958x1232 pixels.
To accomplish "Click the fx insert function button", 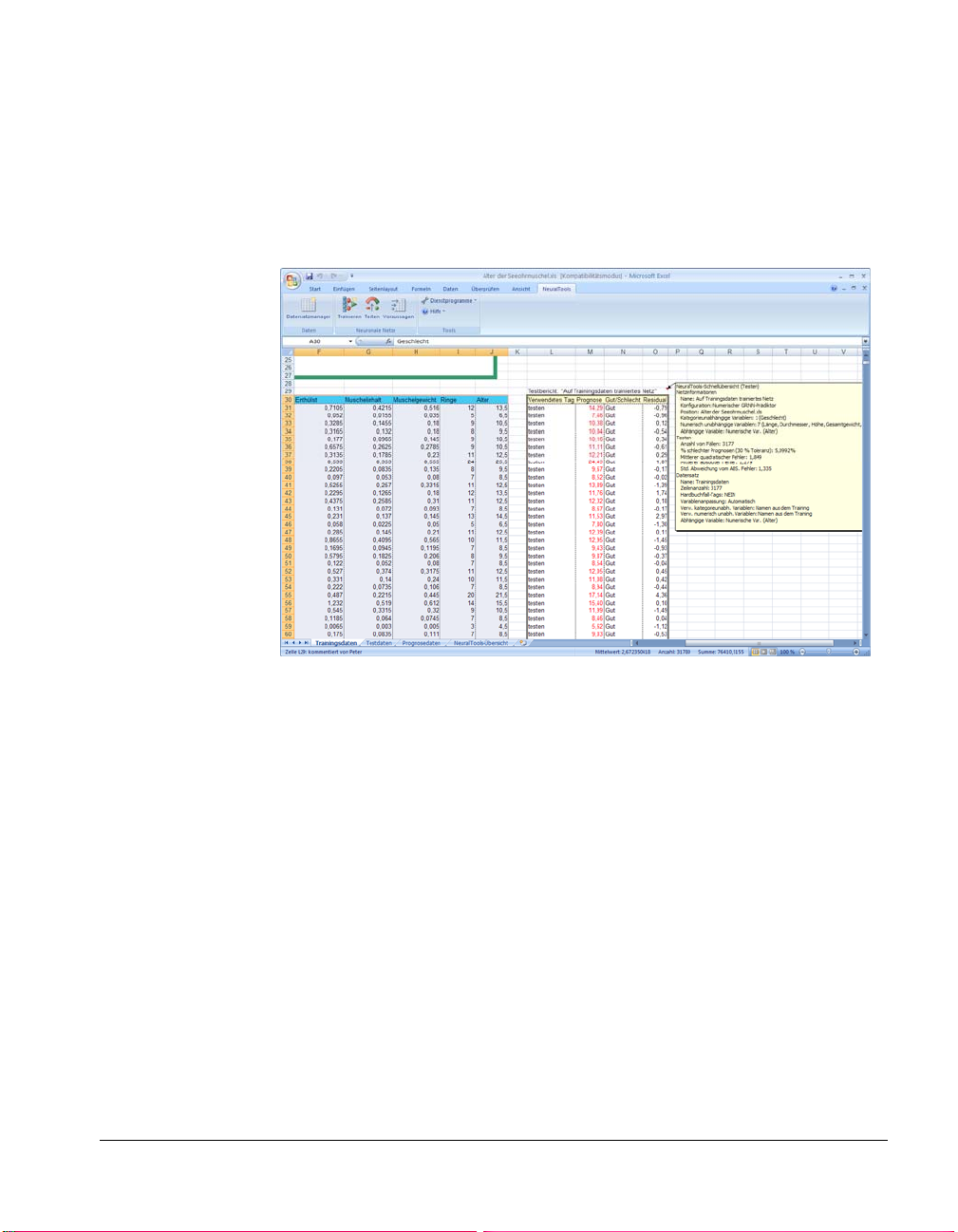I will click(388, 341).
